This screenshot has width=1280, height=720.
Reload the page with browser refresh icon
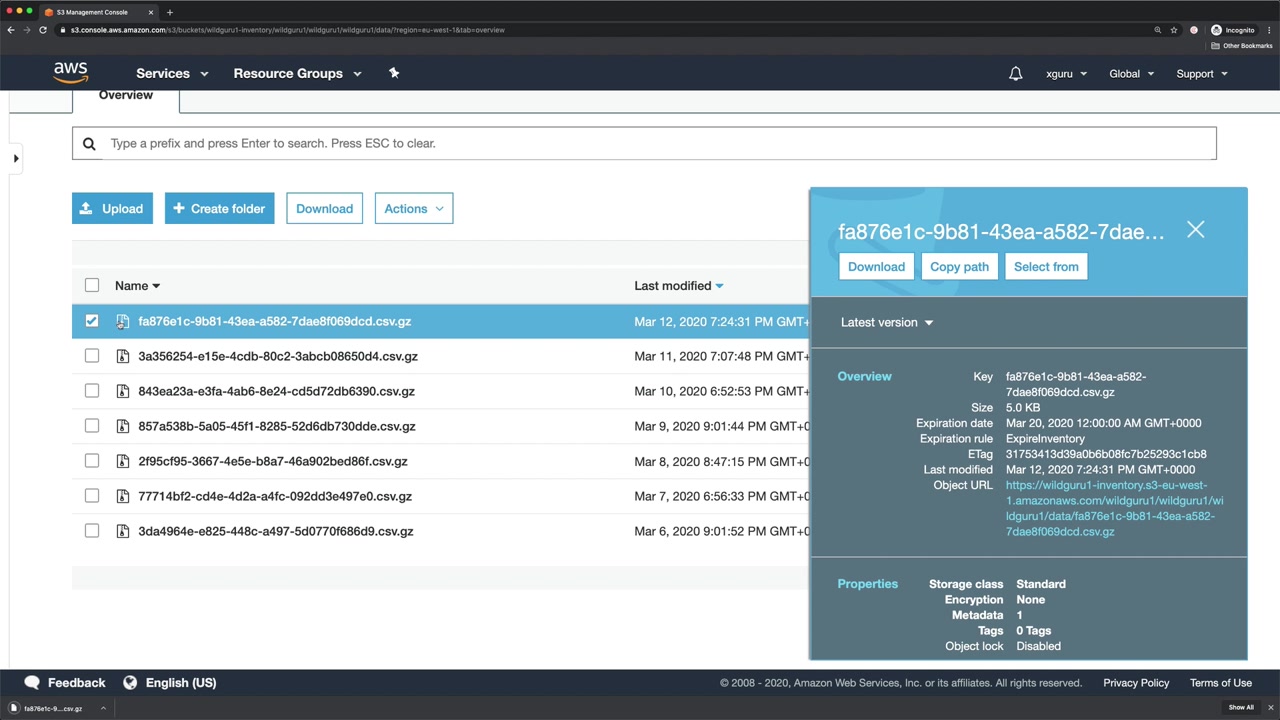(x=43, y=30)
